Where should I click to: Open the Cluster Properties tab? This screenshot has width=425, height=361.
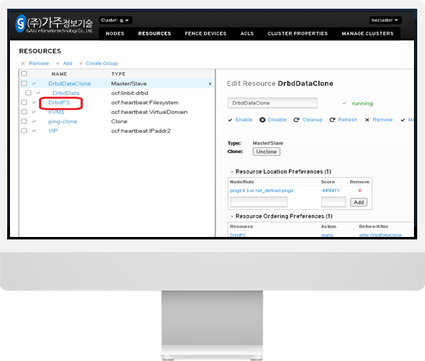(x=298, y=34)
